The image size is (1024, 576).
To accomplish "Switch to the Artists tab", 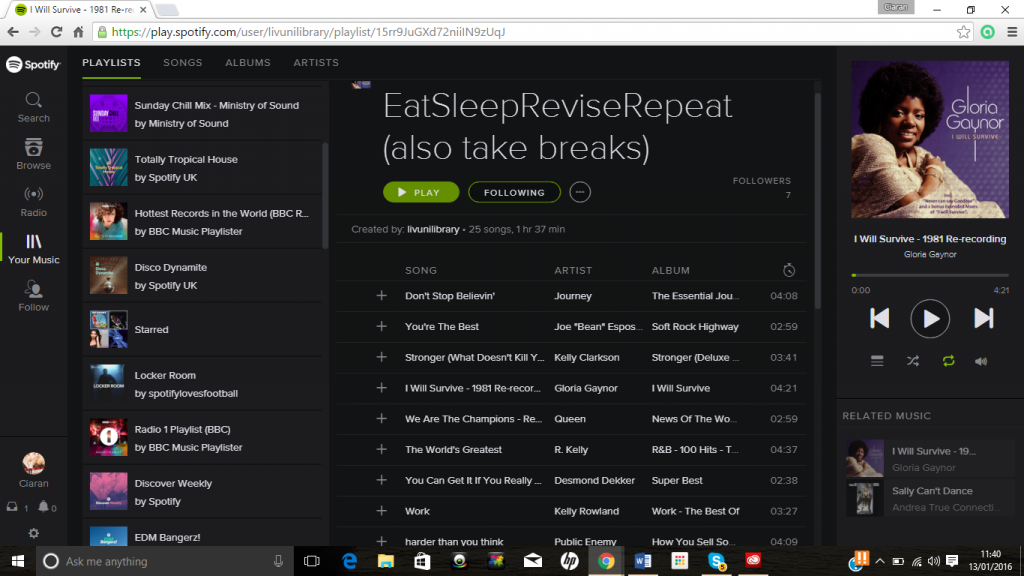I will 316,63.
